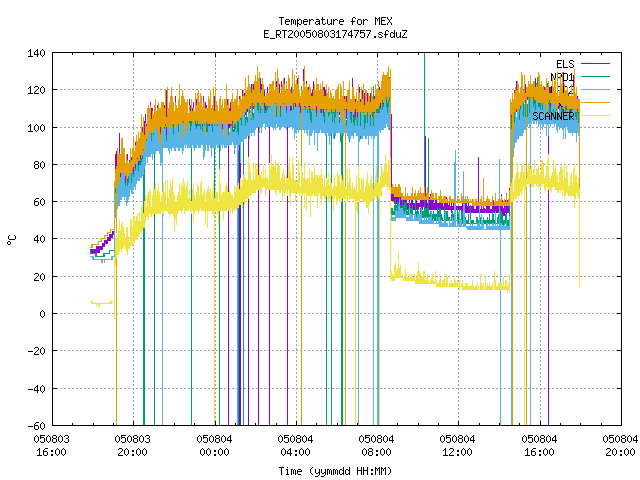Click the yellow SCANNER legend line sample

click(x=595, y=116)
